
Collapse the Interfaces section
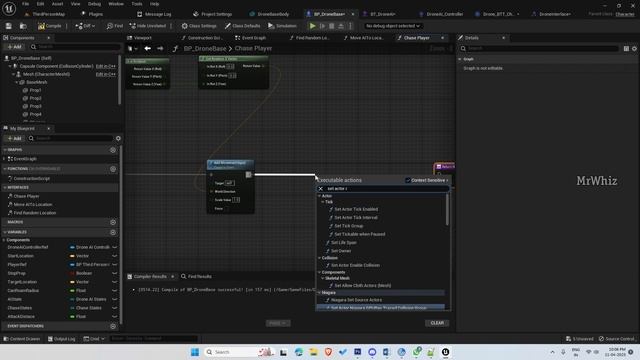pyautogui.click(x=5, y=187)
